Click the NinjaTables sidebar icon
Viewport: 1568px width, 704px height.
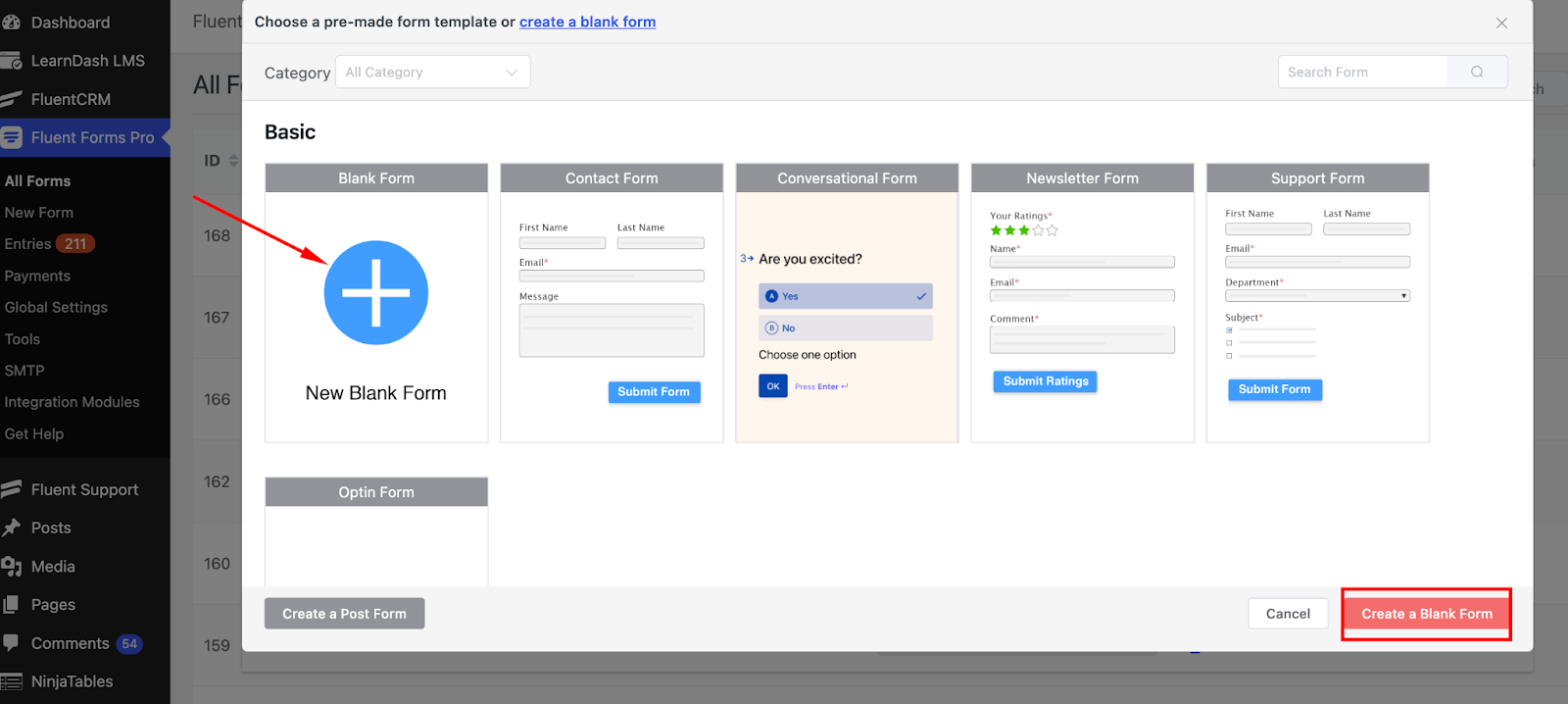coord(11,681)
